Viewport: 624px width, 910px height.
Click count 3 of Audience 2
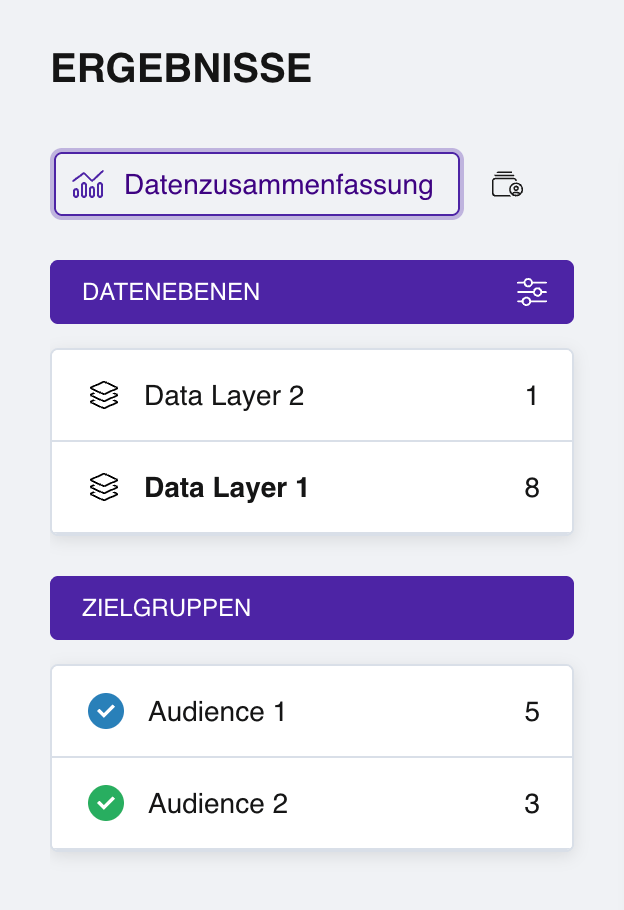point(532,804)
